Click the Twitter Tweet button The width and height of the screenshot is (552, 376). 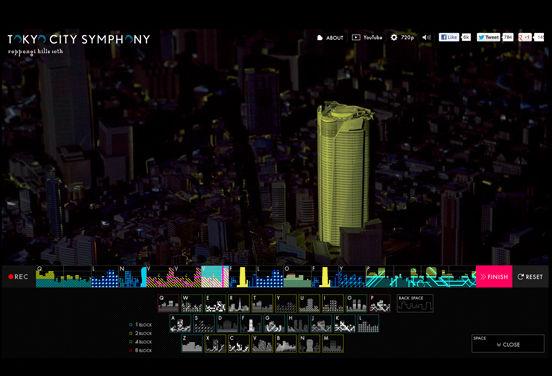(488, 37)
